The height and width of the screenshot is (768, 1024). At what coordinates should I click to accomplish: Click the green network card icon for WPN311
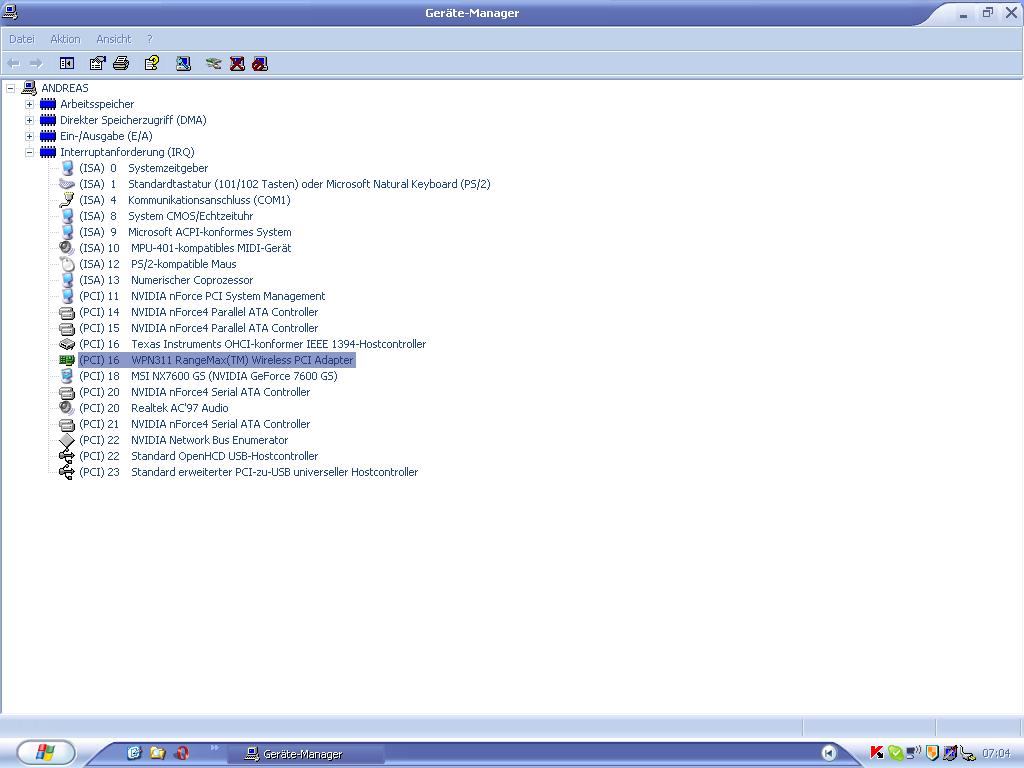(x=67, y=360)
